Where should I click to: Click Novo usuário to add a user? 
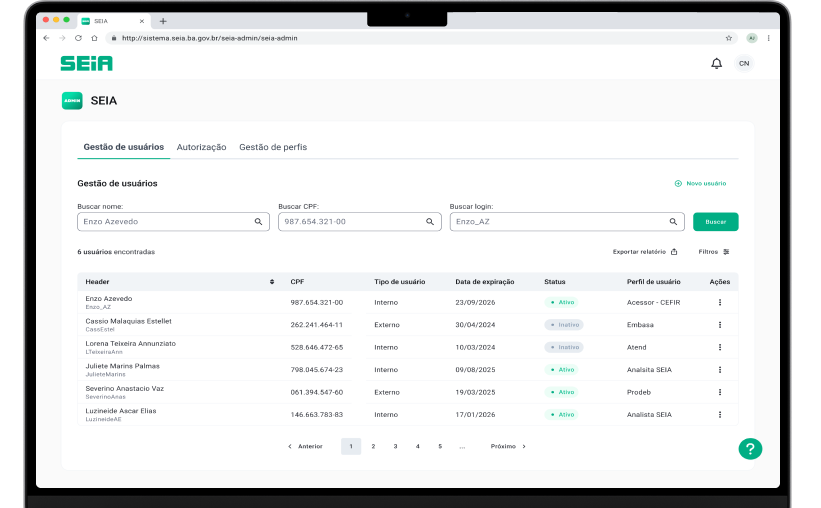700,184
